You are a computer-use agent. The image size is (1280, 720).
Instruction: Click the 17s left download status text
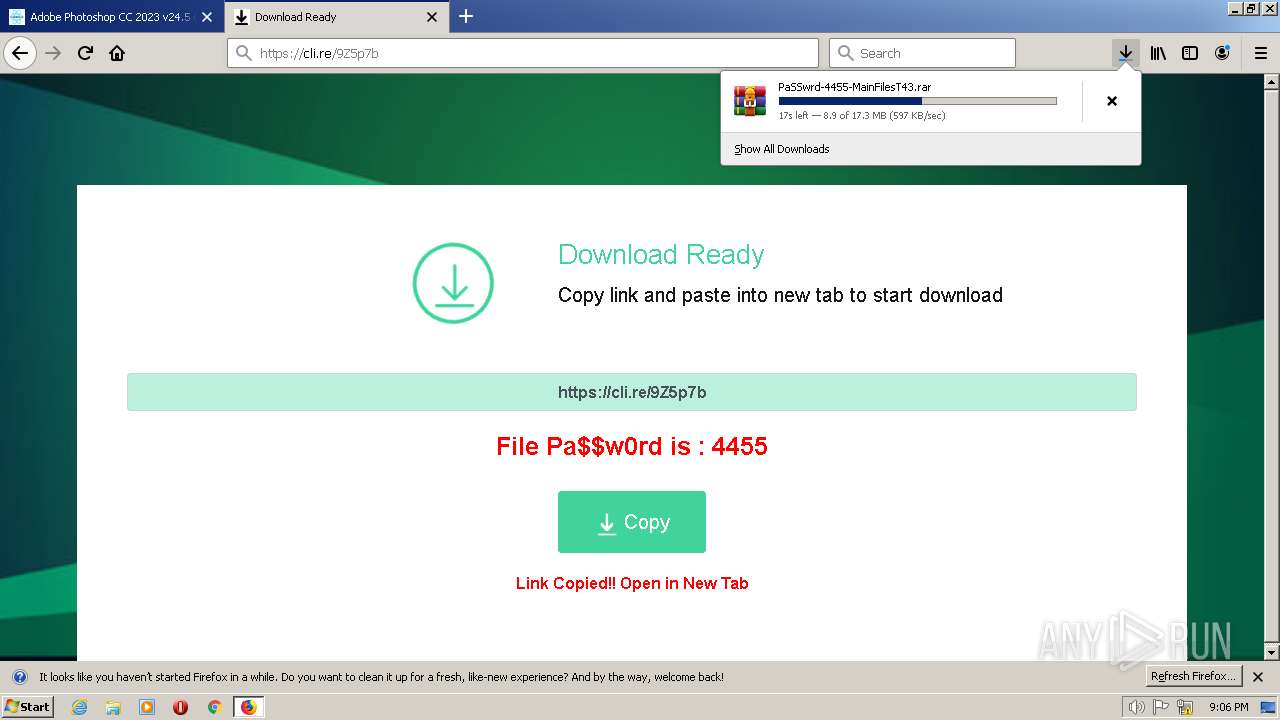point(862,116)
